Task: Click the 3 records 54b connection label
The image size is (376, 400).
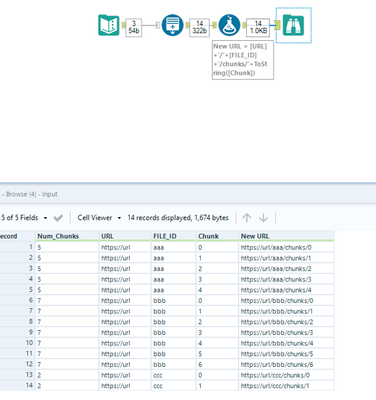Action: click(x=134, y=27)
